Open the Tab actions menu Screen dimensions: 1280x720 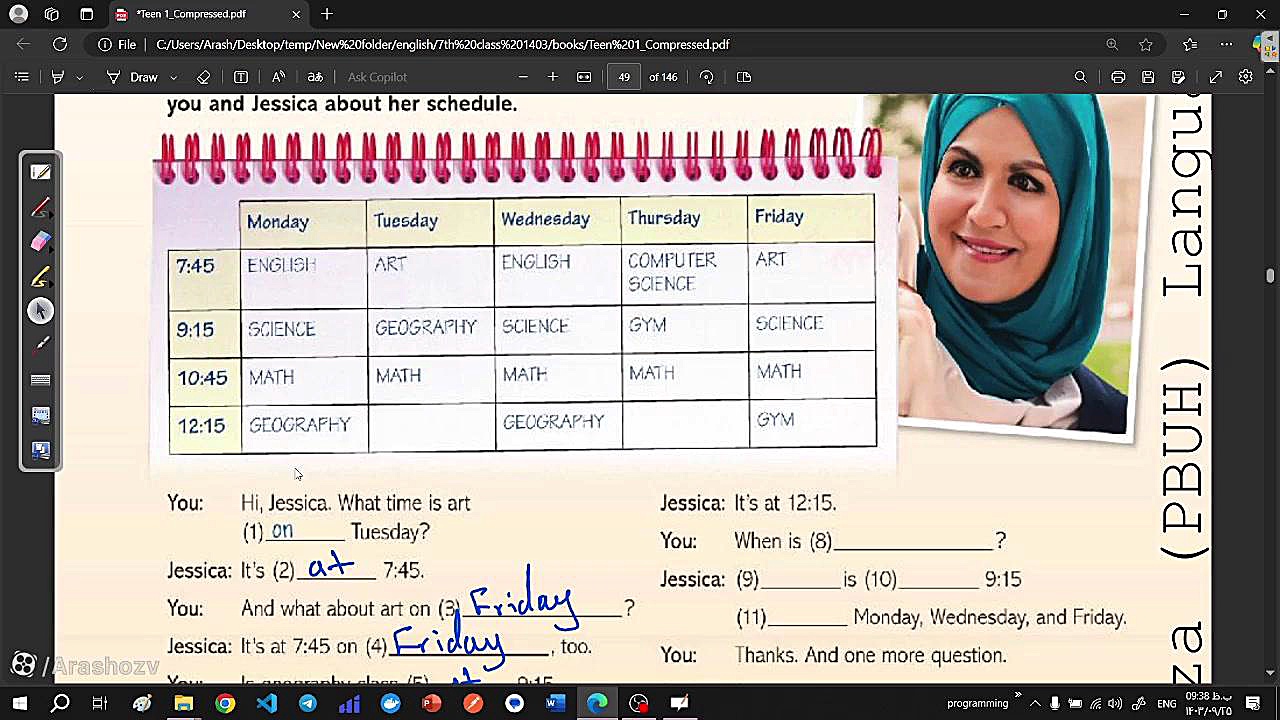pyautogui.click(x=87, y=15)
